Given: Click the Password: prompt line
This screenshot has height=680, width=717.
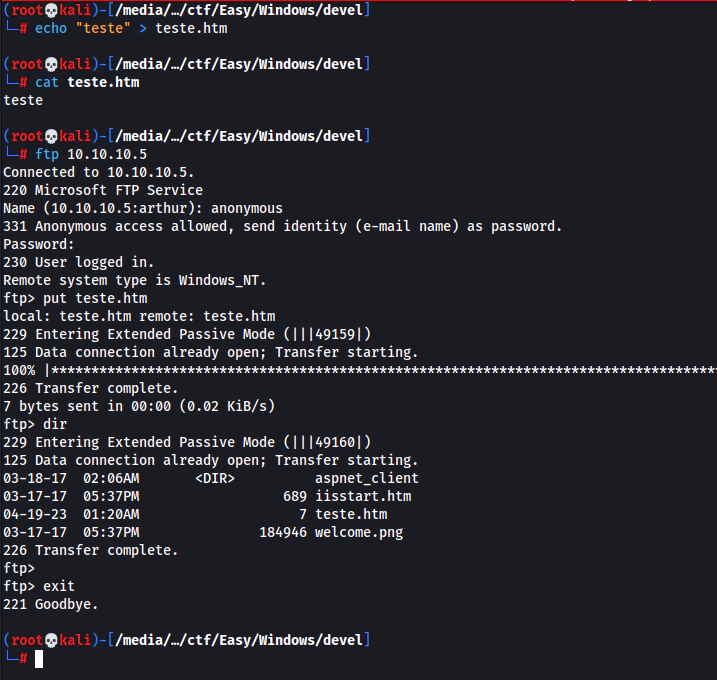Looking at the screenshot, I should coord(39,244).
